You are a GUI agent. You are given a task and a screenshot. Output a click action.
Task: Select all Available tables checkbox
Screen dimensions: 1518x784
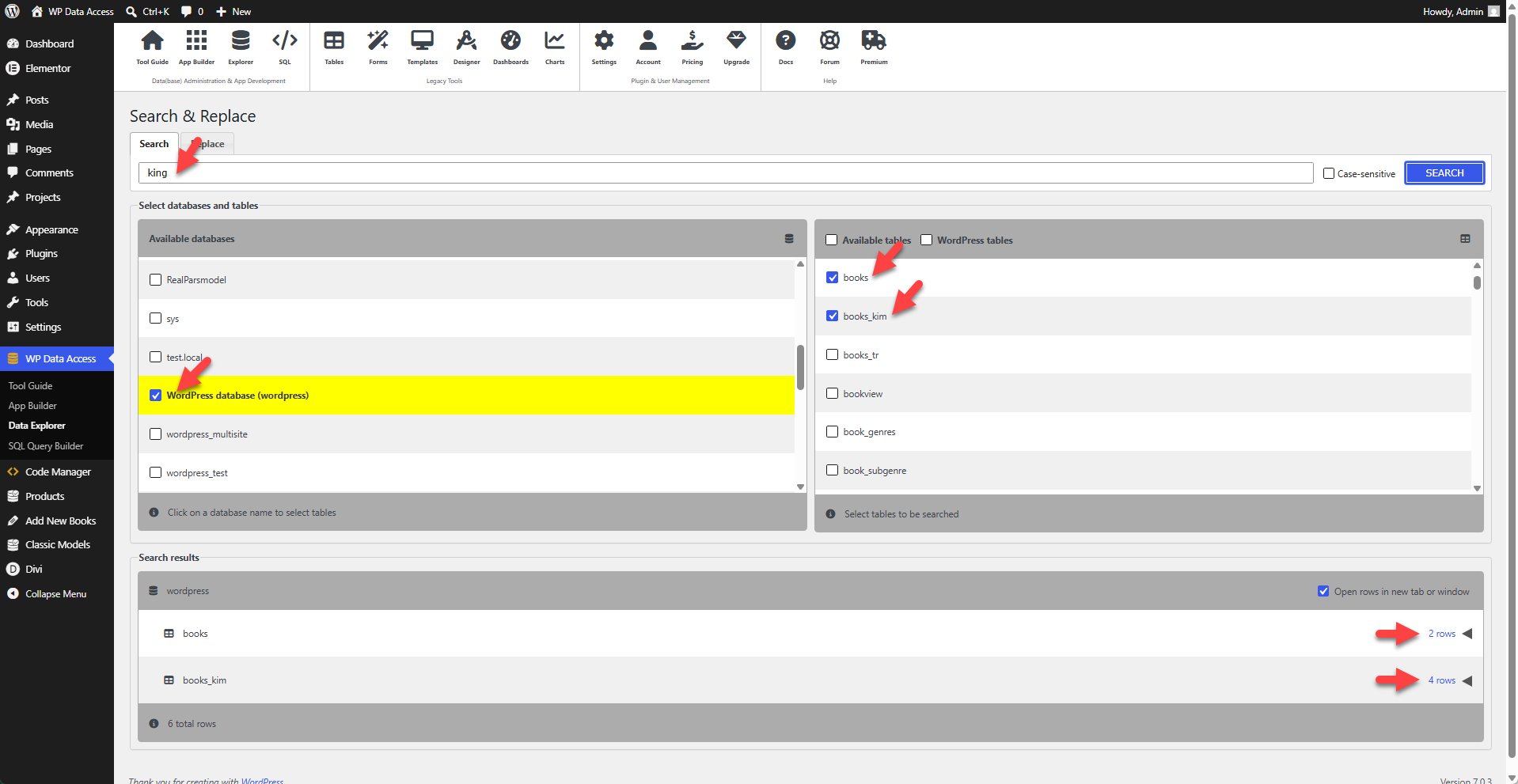tap(832, 240)
